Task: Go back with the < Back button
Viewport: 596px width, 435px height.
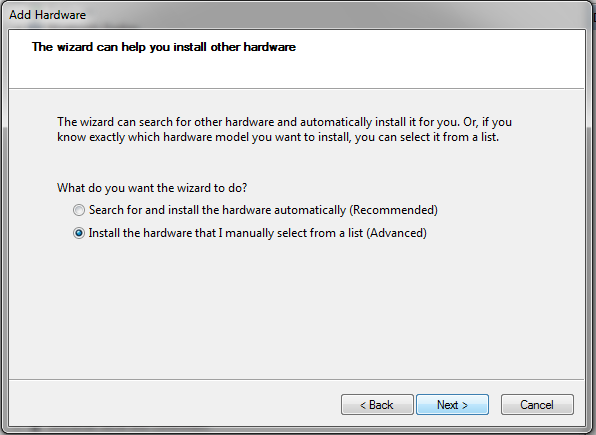Action: [377, 405]
